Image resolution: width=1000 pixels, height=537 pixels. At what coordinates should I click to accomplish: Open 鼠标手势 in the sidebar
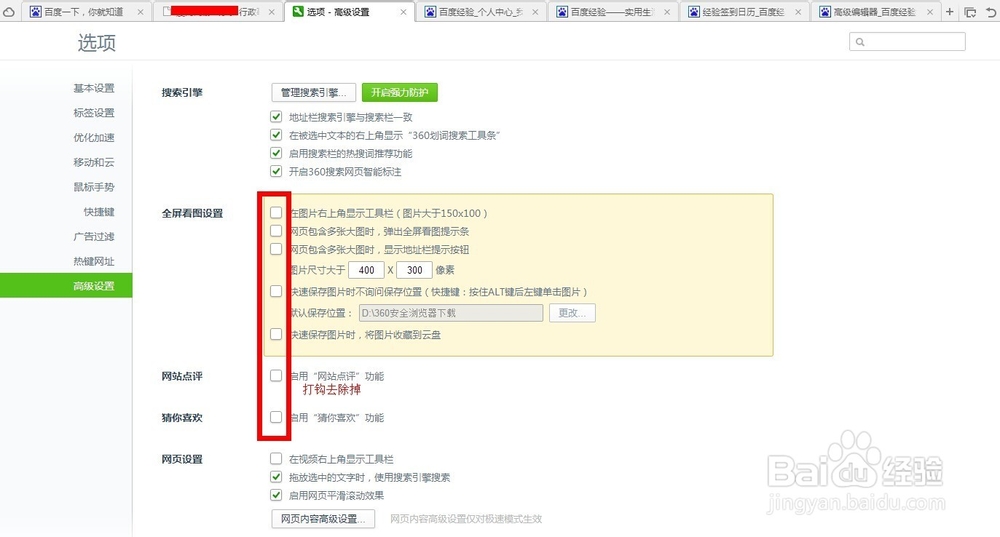tap(94, 187)
